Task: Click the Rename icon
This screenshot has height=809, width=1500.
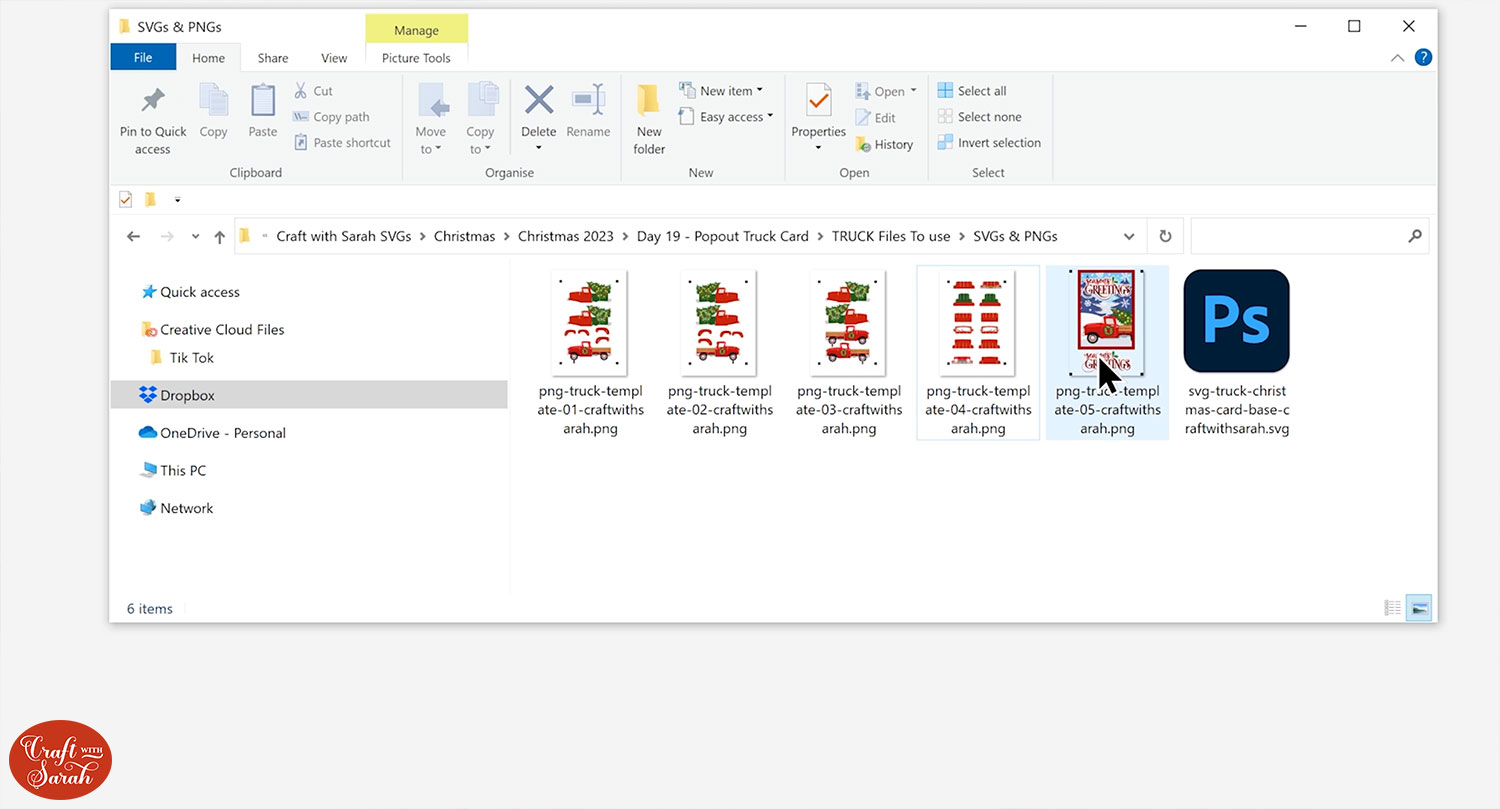Action: coord(588,101)
